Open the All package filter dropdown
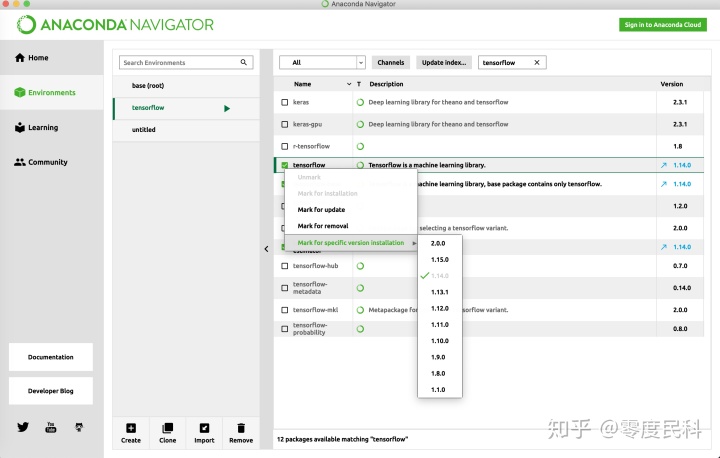The width and height of the screenshot is (720, 458). pos(322,62)
